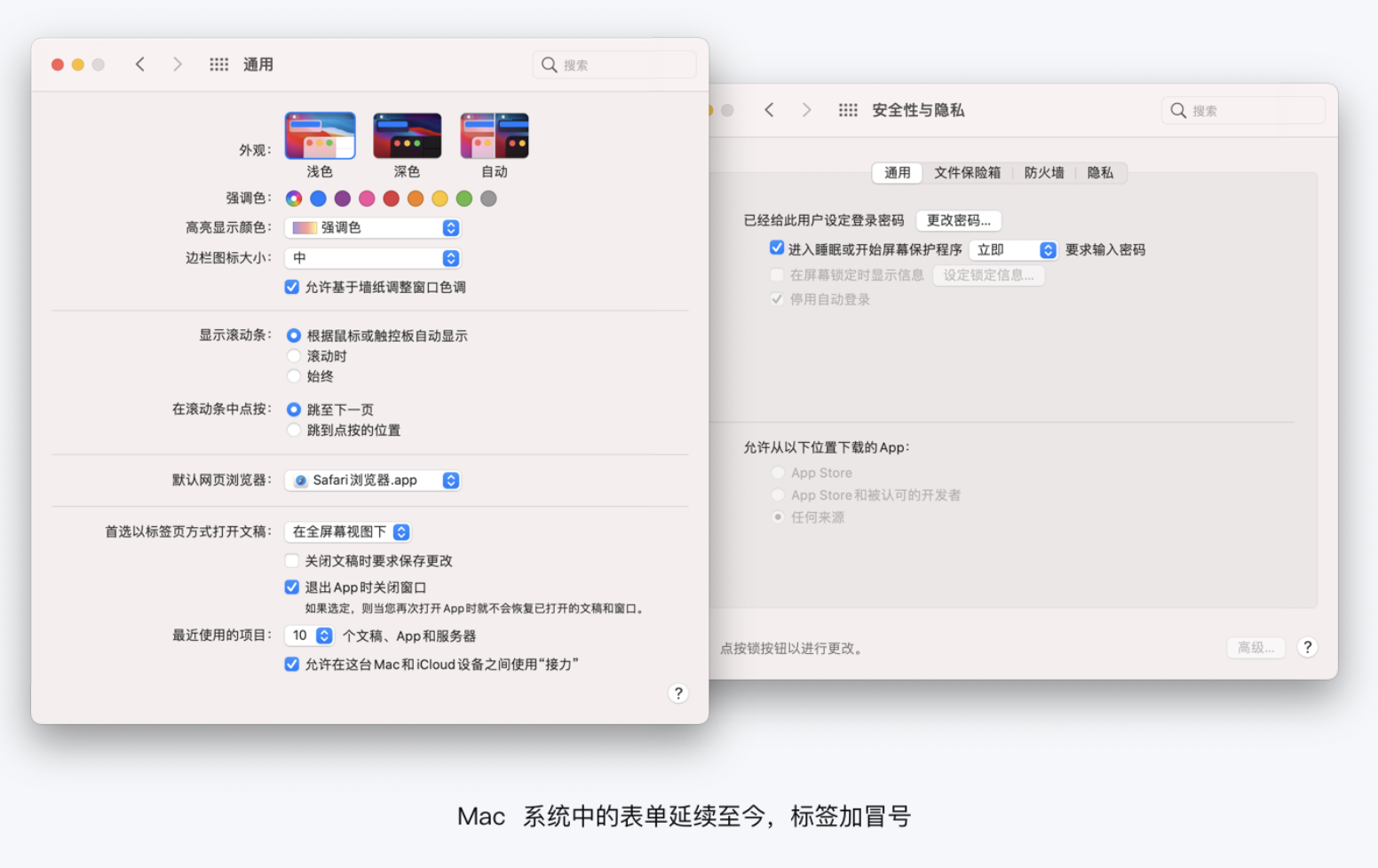Image resolution: width=1378 pixels, height=868 pixels.
Task: Go back in the 通用 window
Action: 140,65
